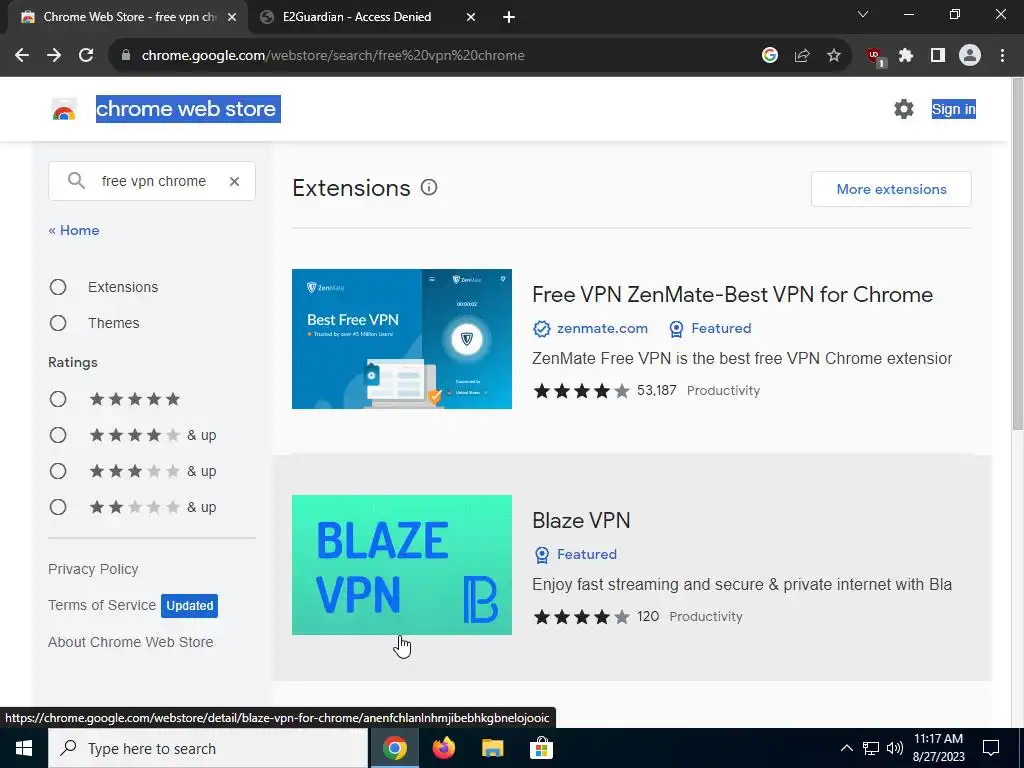Open the Windows notification center

tap(991, 748)
